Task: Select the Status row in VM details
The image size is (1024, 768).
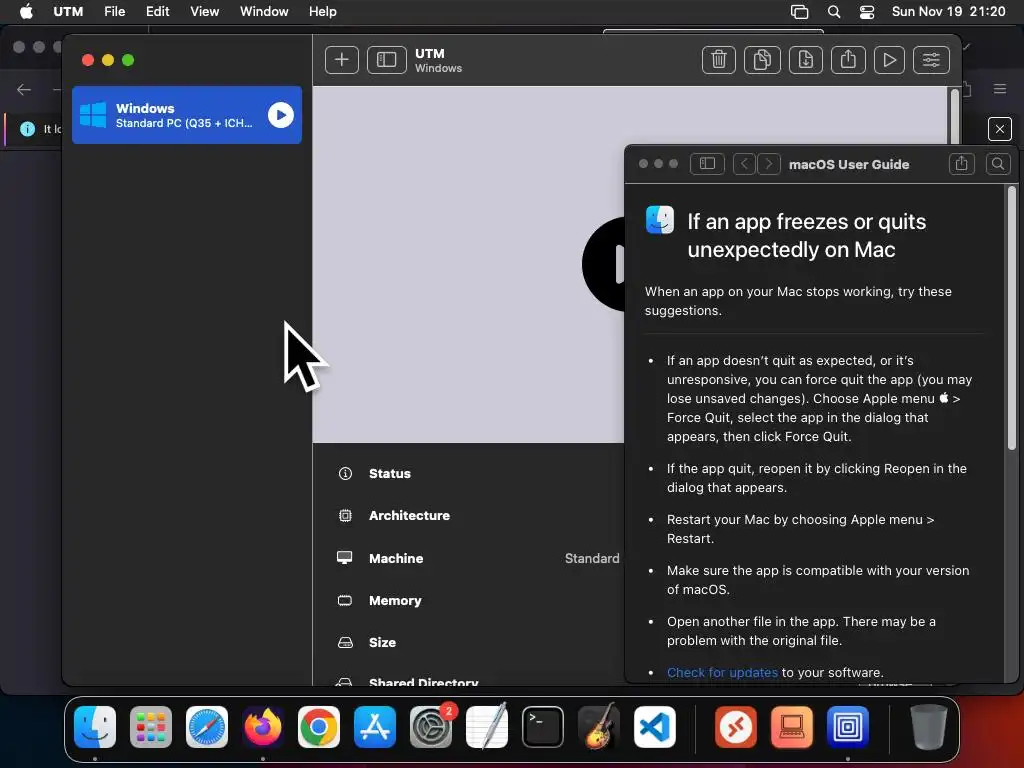Action: [468, 473]
